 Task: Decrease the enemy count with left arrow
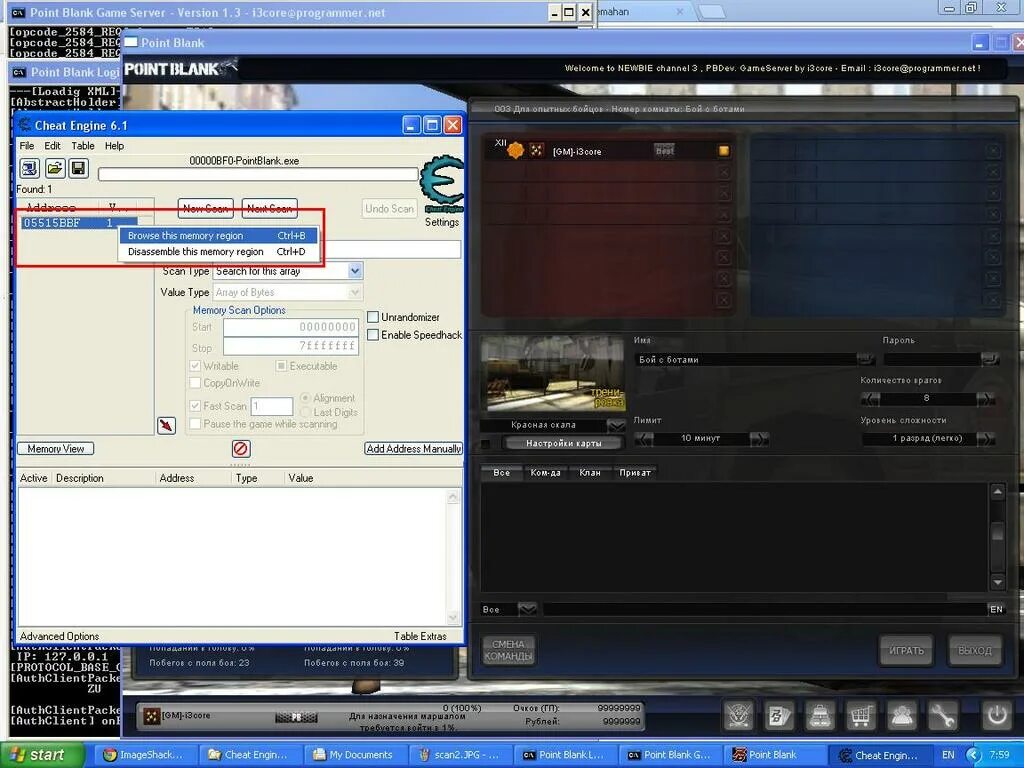pyautogui.click(x=870, y=398)
